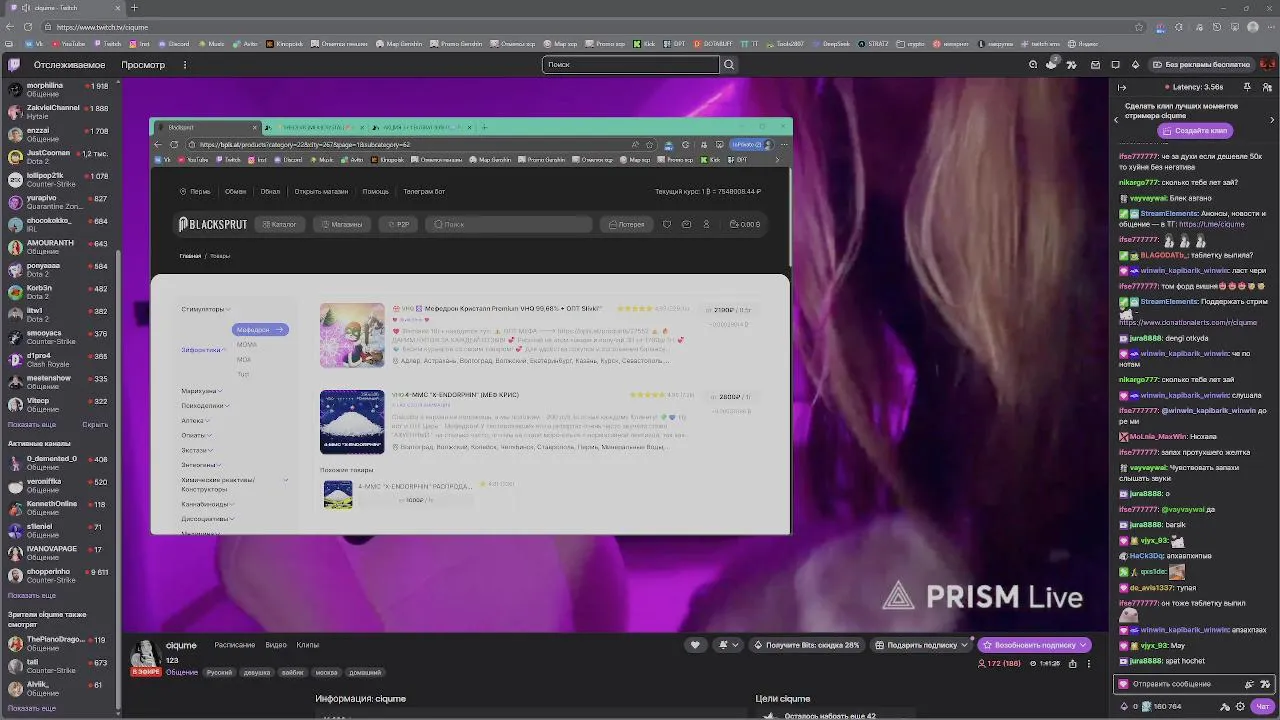Open the donationalerts.com link in chat
This screenshot has width=1280, height=720.
click(x=1188, y=323)
